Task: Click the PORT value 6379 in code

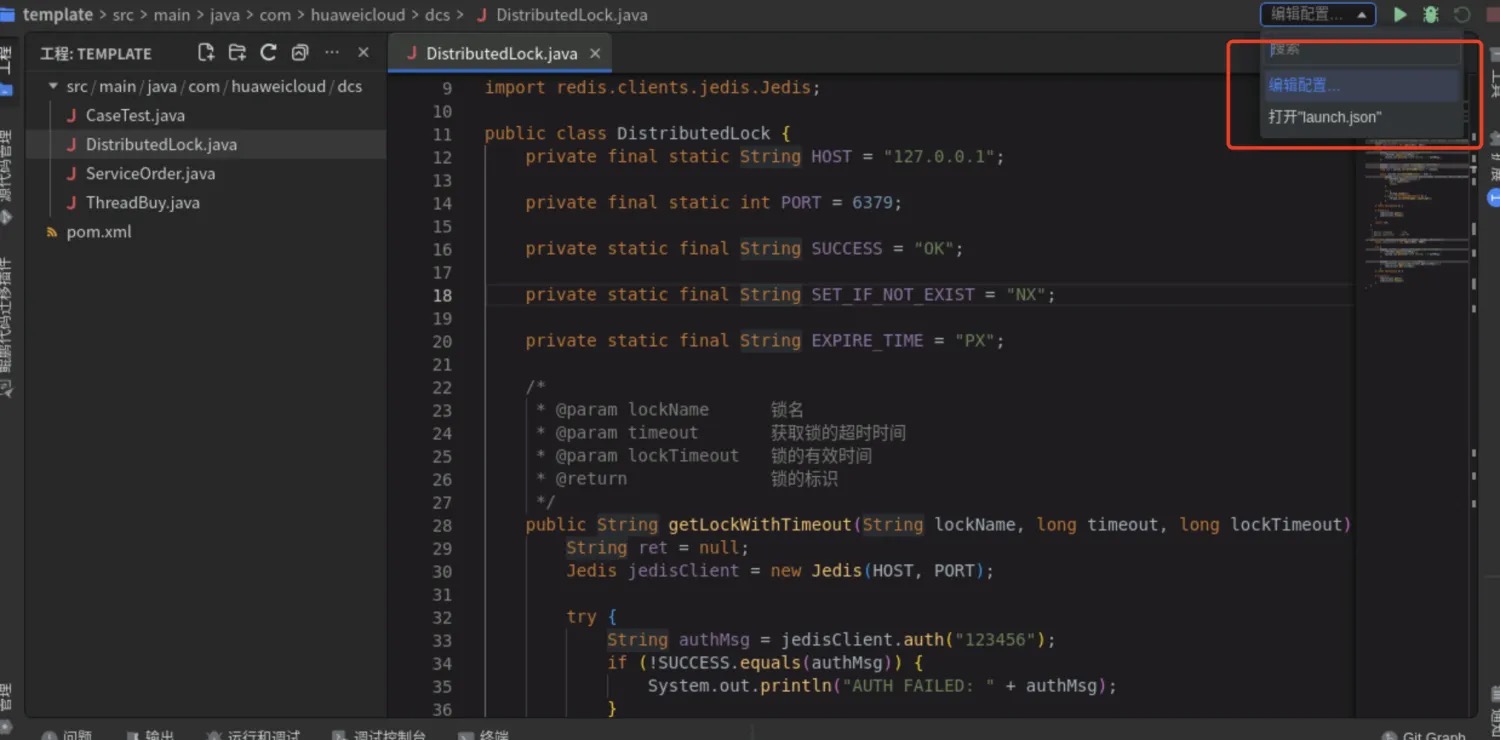Action: click(872, 203)
